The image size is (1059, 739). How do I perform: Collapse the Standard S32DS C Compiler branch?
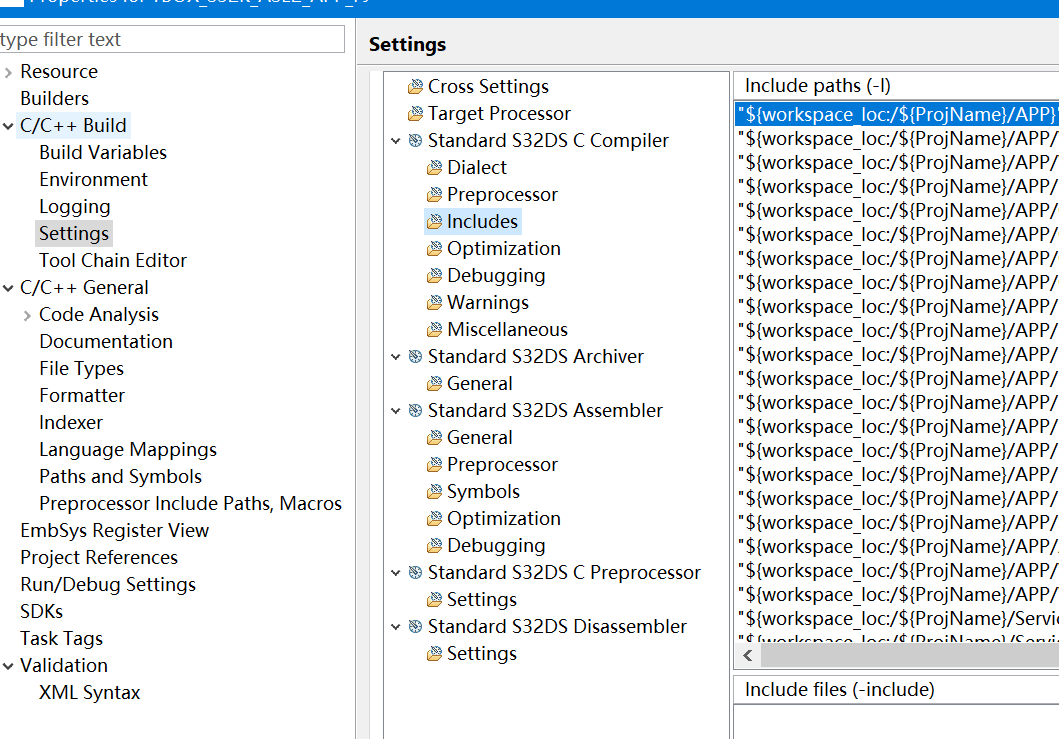pos(396,141)
